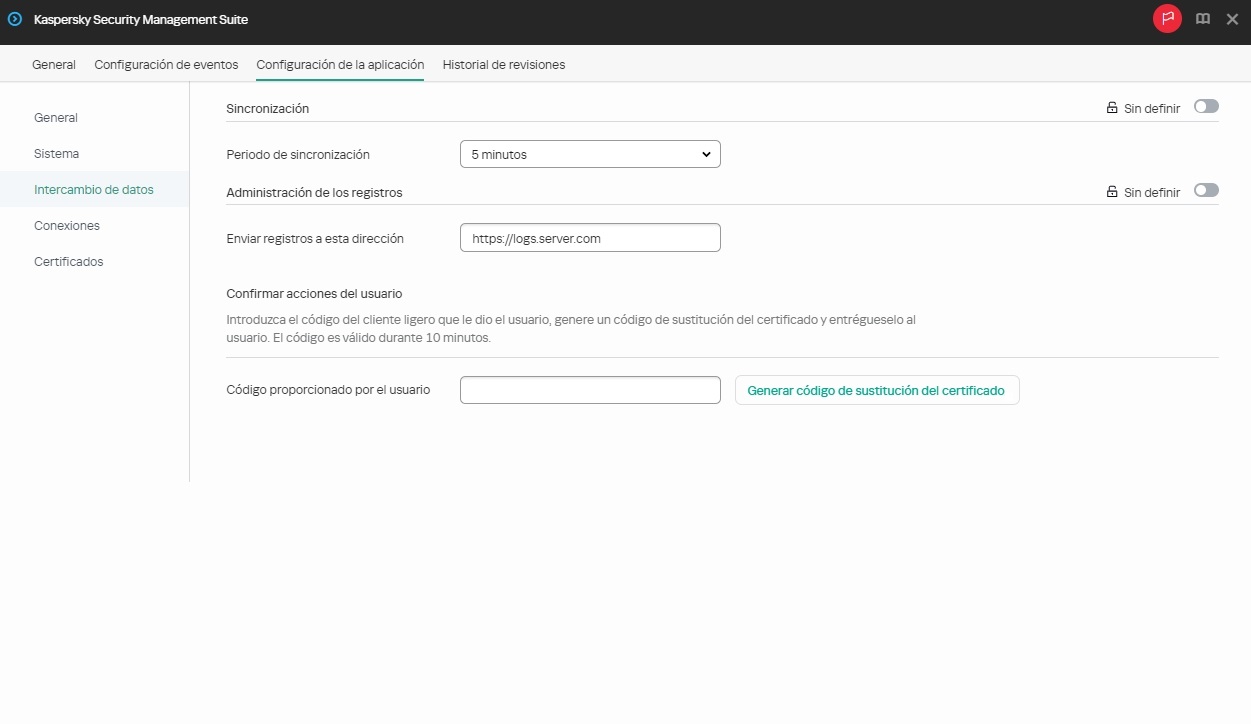Switch to the General tab

[53, 64]
